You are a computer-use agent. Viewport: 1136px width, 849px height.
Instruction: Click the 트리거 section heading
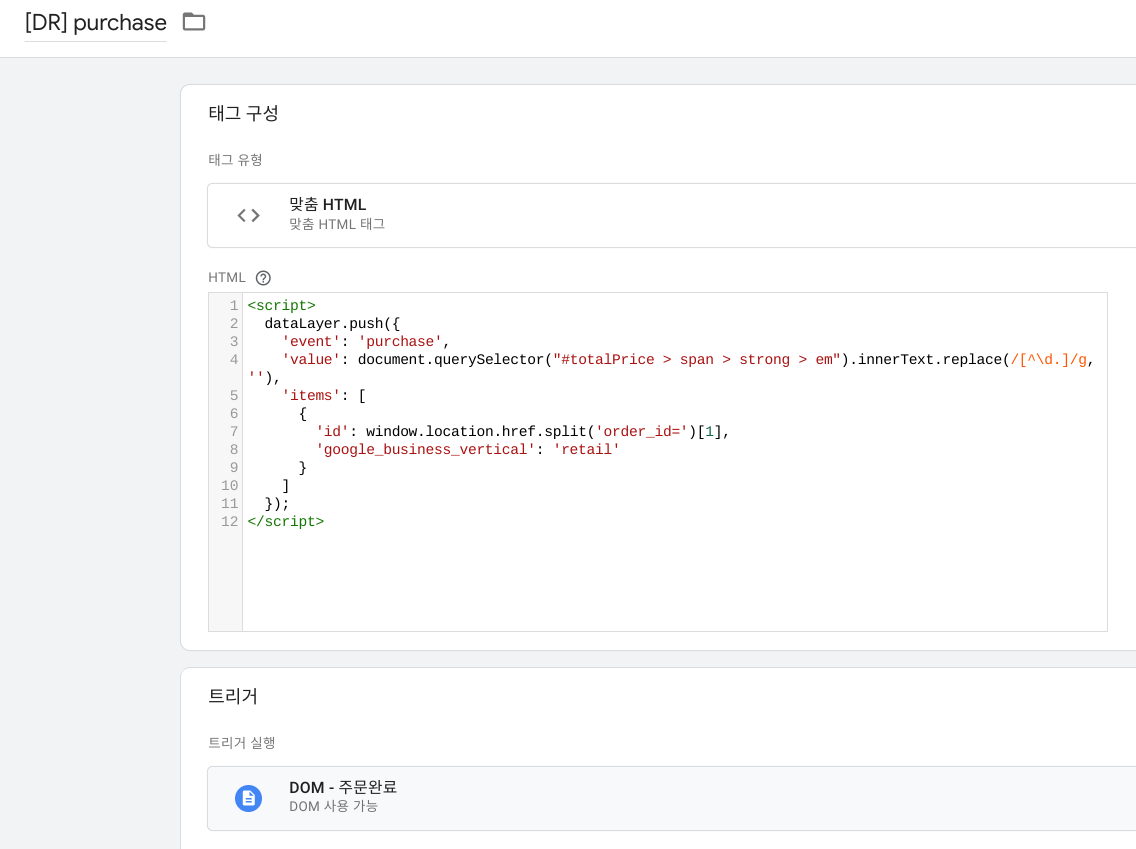233,696
